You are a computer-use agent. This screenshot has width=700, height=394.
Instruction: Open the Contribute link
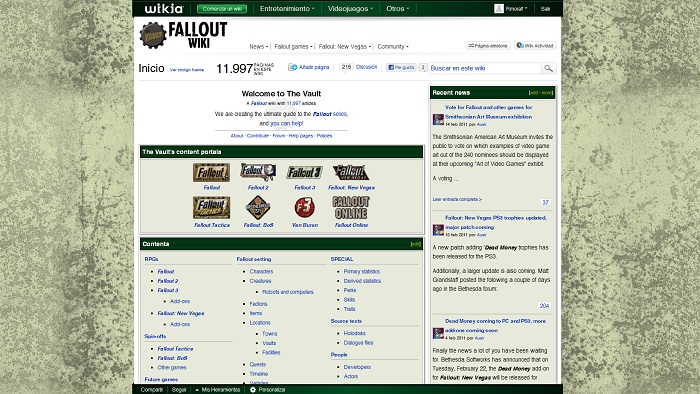pos(258,136)
